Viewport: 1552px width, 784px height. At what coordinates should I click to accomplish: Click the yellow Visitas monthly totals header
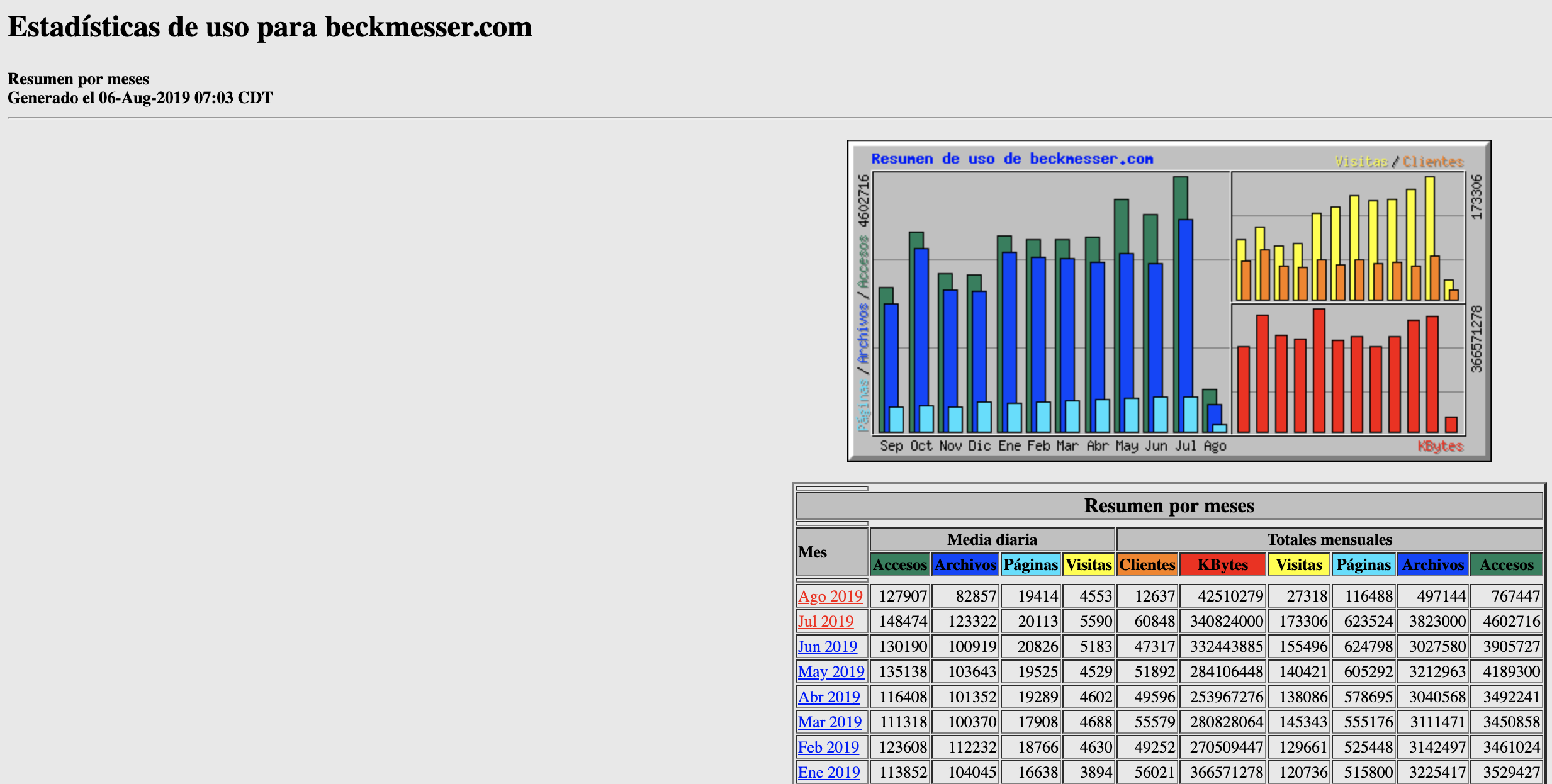[x=1298, y=564]
